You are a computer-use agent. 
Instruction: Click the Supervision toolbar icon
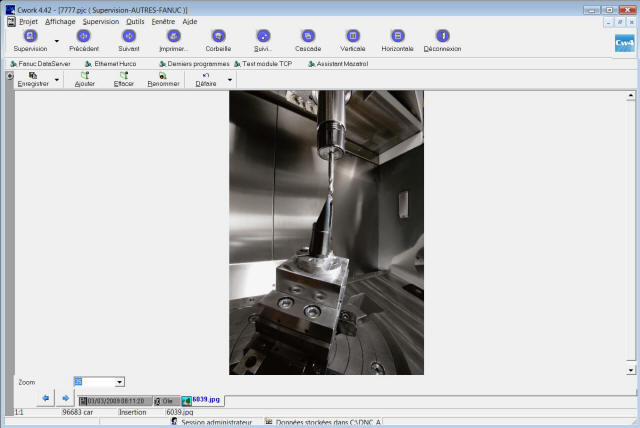point(30,36)
